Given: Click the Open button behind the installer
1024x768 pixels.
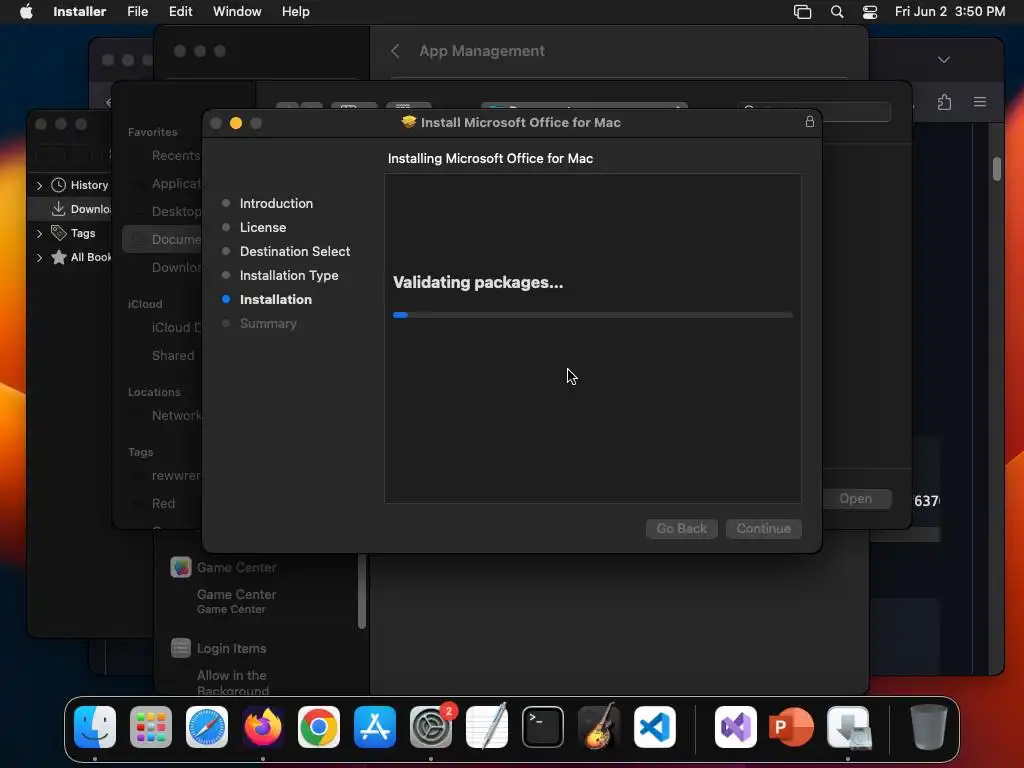Looking at the screenshot, I should (856, 499).
